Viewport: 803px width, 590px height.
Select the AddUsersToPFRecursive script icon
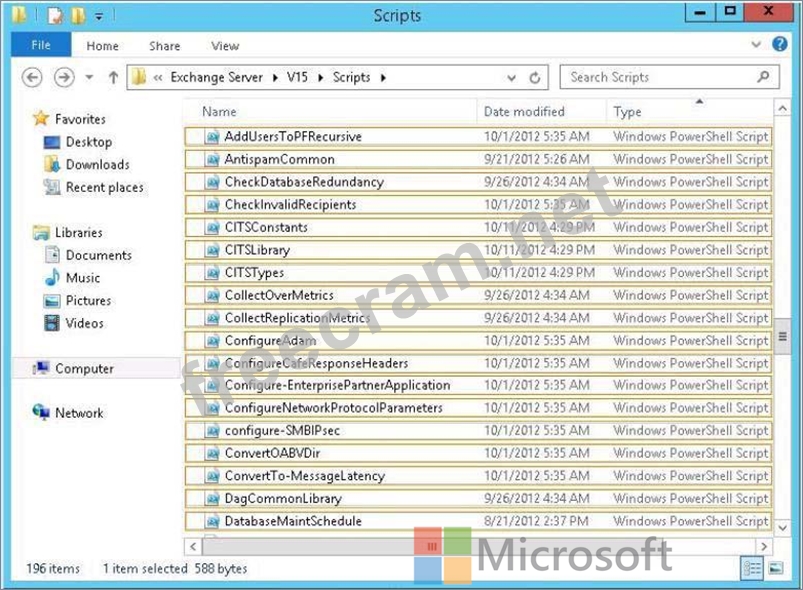pos(212,137)
